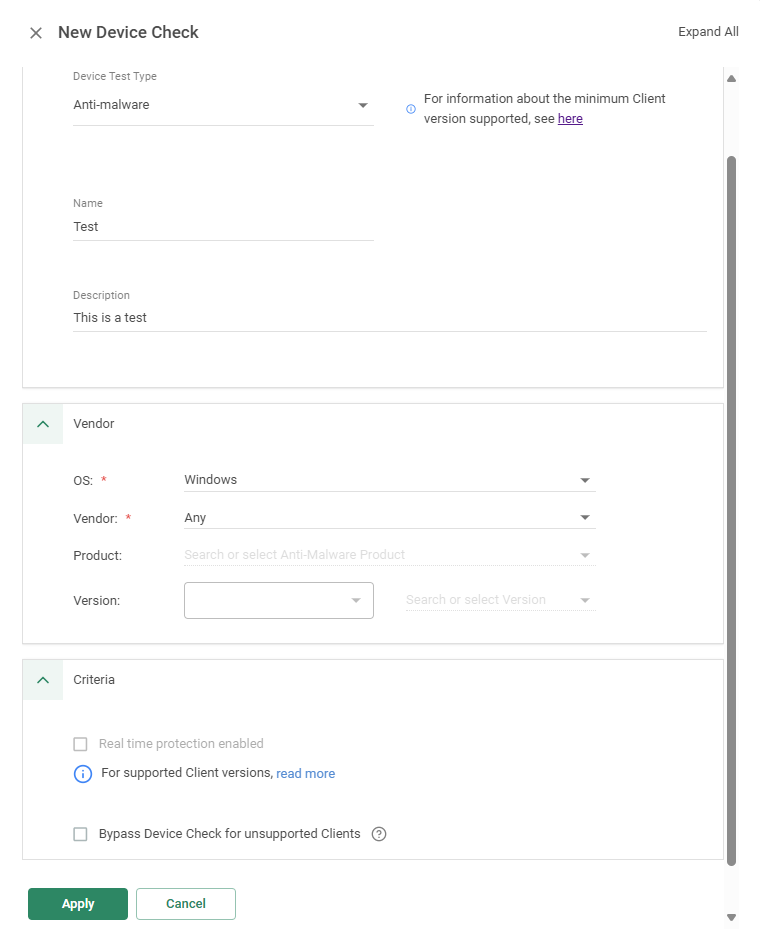Click the Device Test Type dropdown arrow
The image size is (760, 948).
tap(363, 104)
